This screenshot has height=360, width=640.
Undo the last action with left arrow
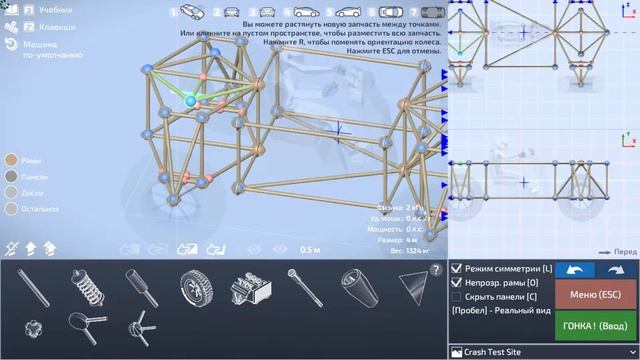pos(575,270)
